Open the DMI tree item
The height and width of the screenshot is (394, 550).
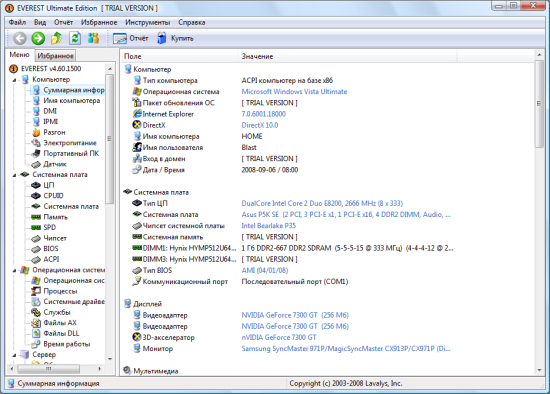45,111
